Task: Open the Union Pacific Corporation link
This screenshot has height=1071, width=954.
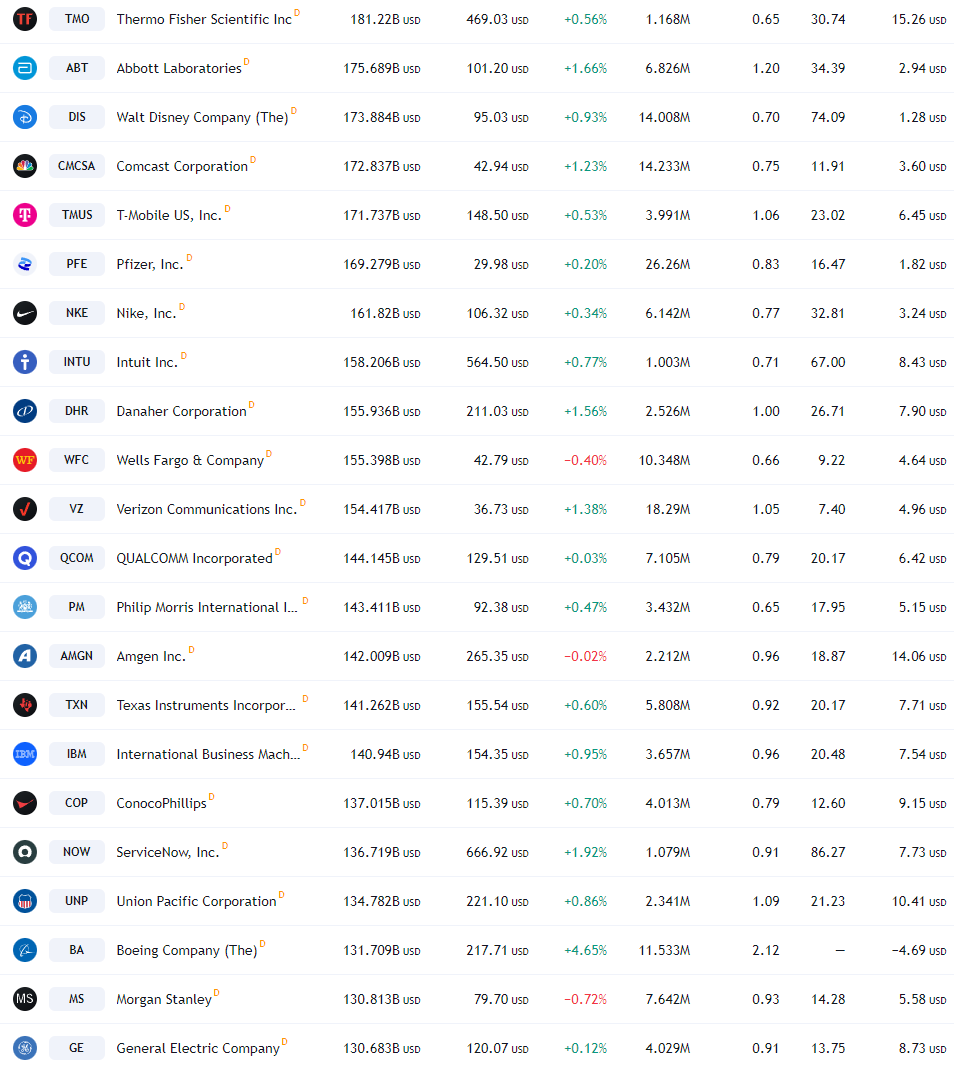Action: coord(196,902)
